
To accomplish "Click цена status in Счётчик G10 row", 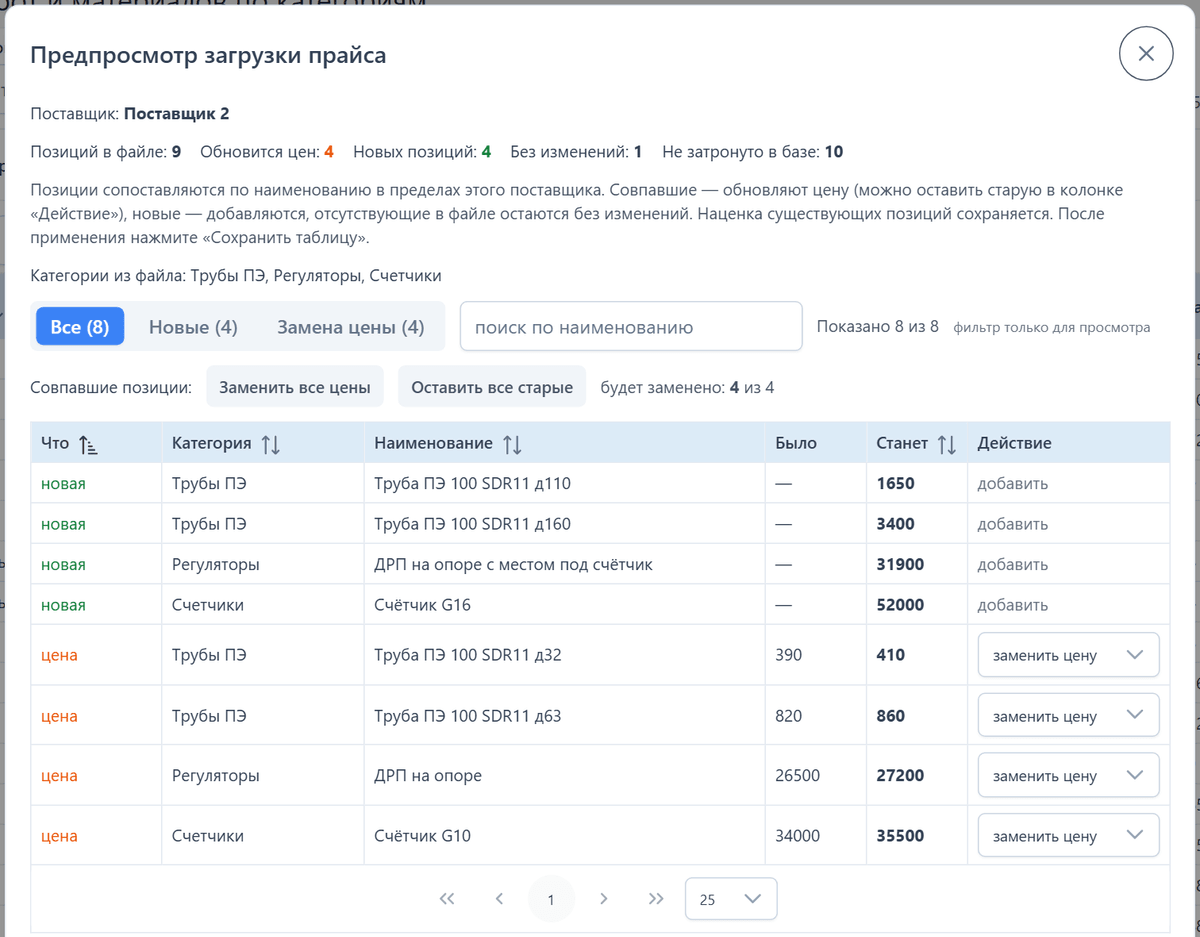I will point(59,836).
